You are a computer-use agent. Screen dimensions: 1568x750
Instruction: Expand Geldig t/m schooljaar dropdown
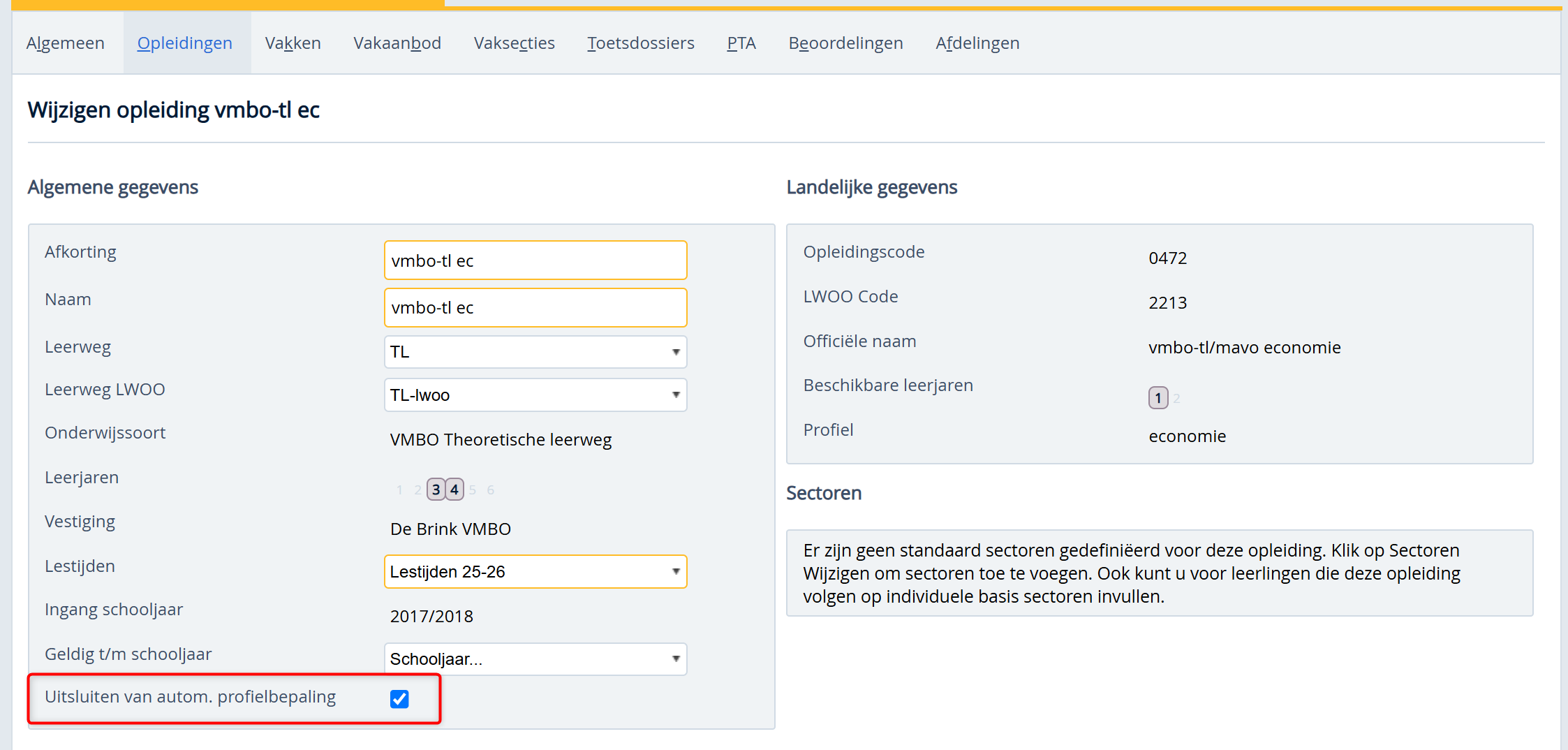point(535,659)
